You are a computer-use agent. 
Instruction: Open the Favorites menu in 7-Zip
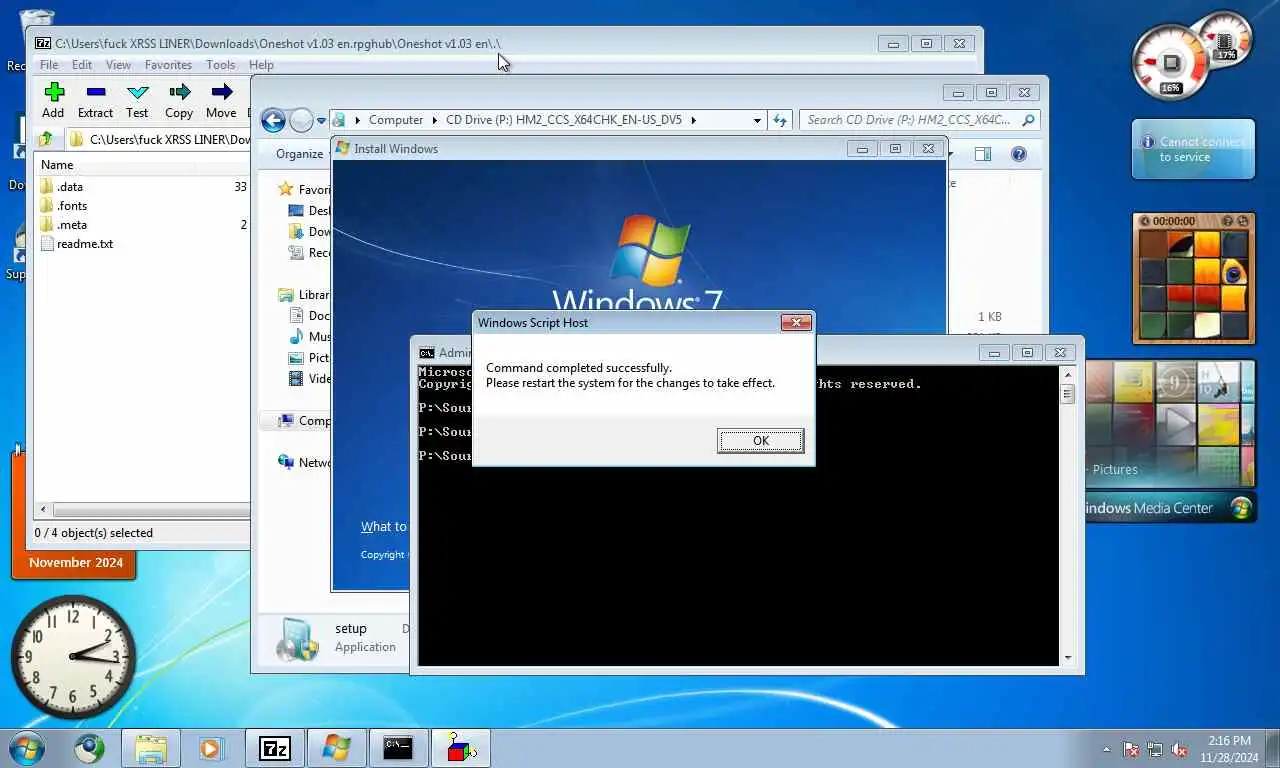tap(168, 65)
